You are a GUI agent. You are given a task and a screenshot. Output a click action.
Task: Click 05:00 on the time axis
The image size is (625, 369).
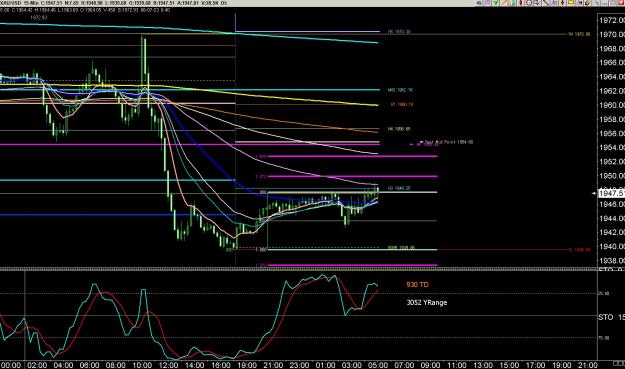[x=378, y=365]
